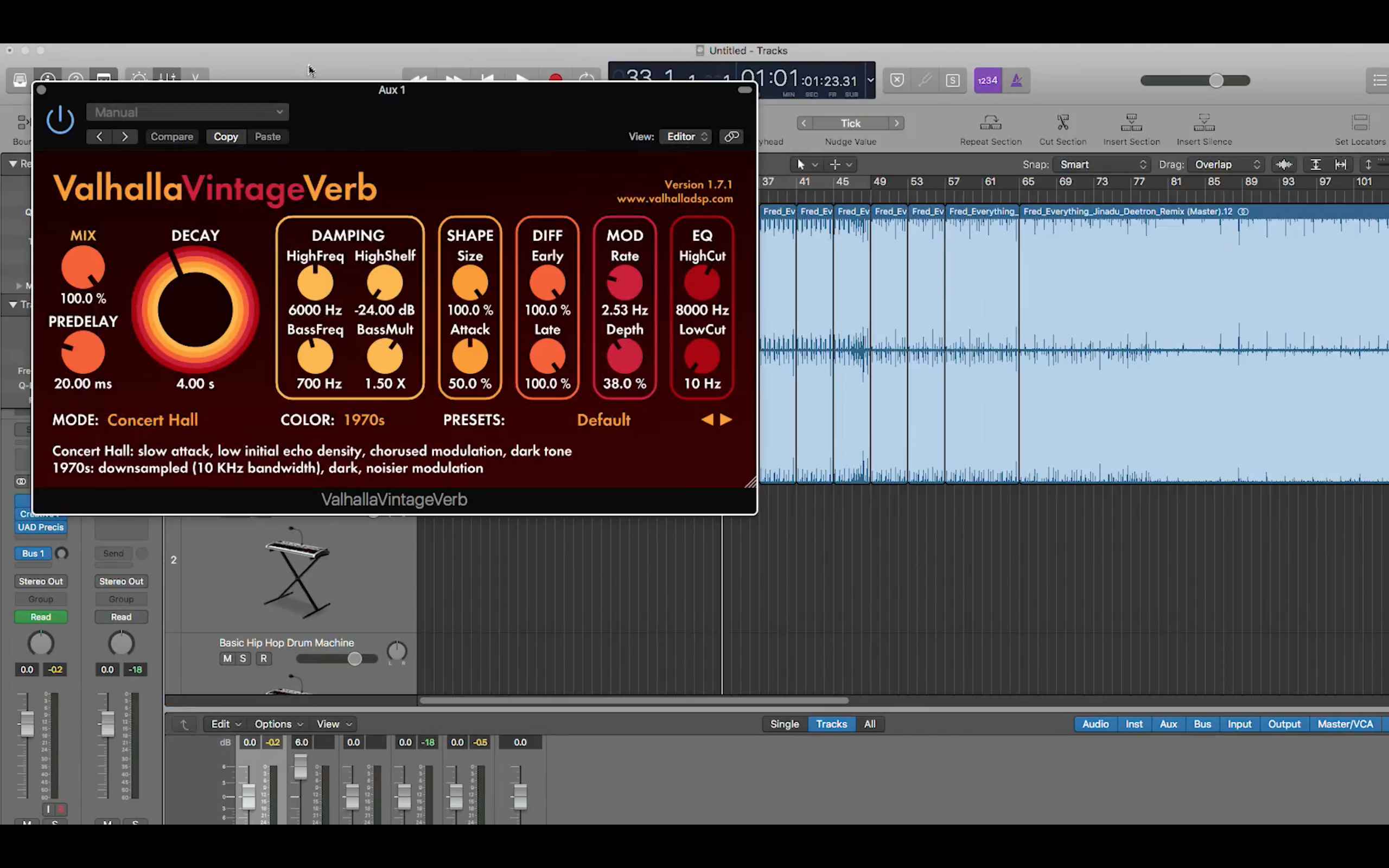The image size is (1389, 868).
Task: Open the Default presets menu
Action: tap(603, 420)
